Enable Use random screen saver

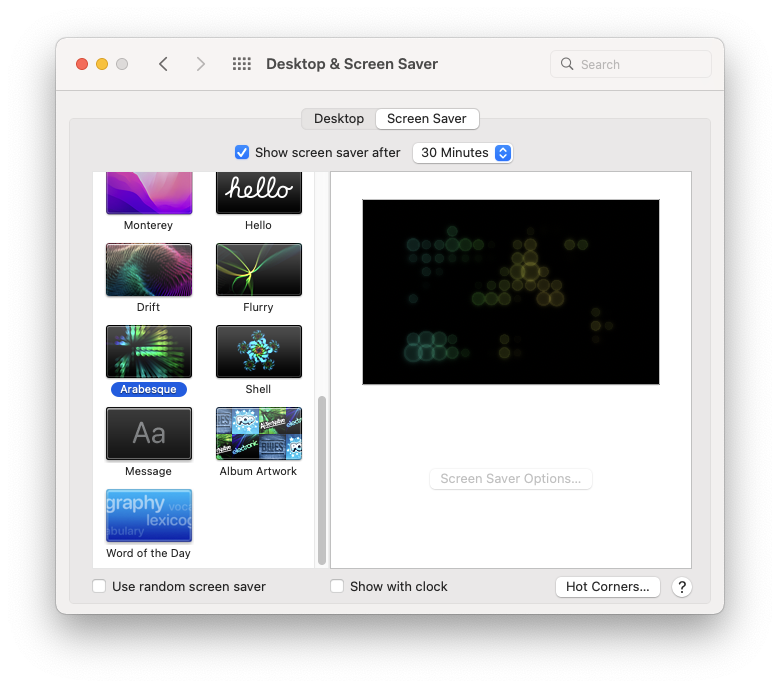click(x=99, y=586)
